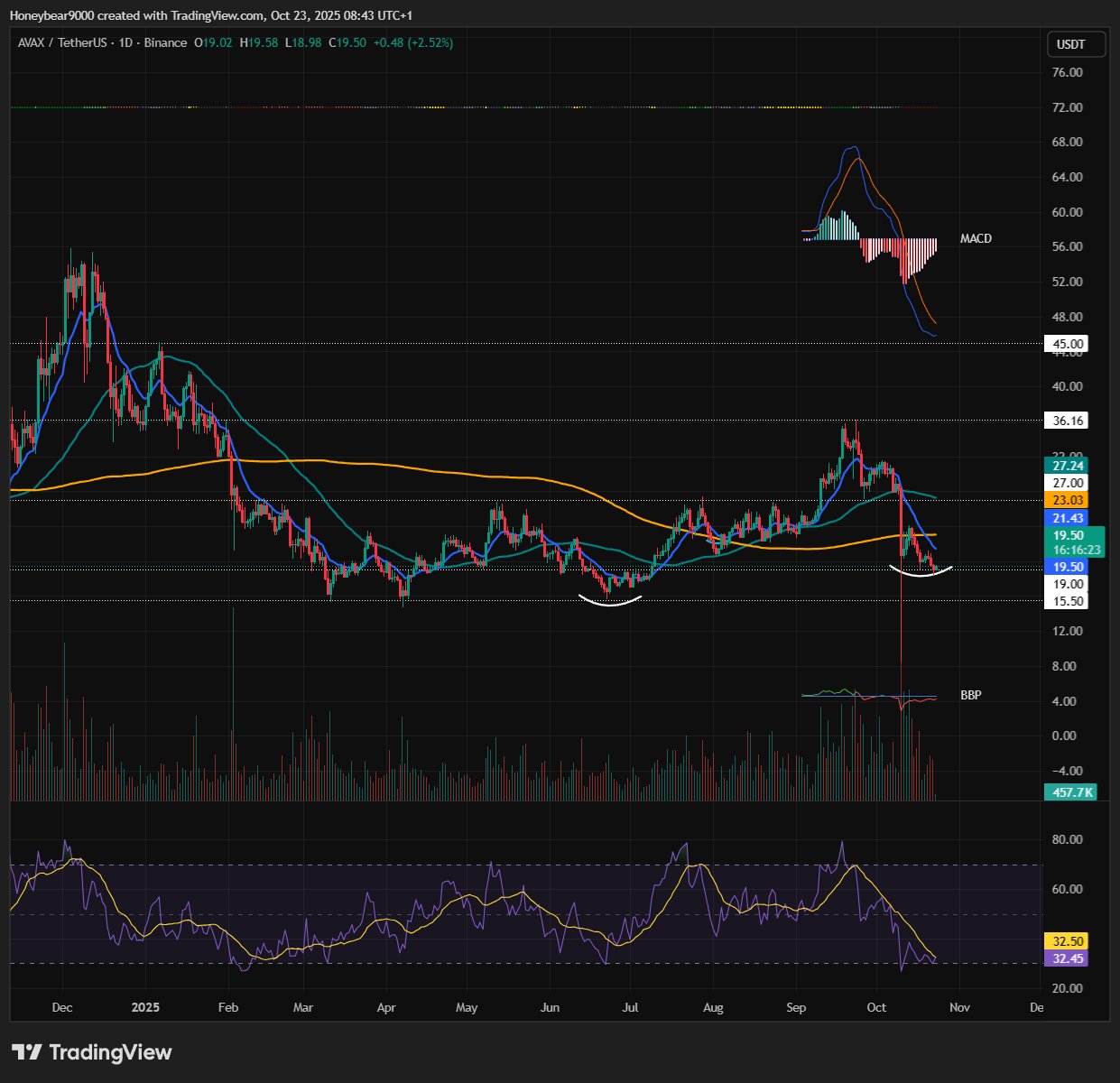Click the yellow 32.50 RSI average label
This screenshot has height=1083, width=1120.
(x=1065, y=940)
